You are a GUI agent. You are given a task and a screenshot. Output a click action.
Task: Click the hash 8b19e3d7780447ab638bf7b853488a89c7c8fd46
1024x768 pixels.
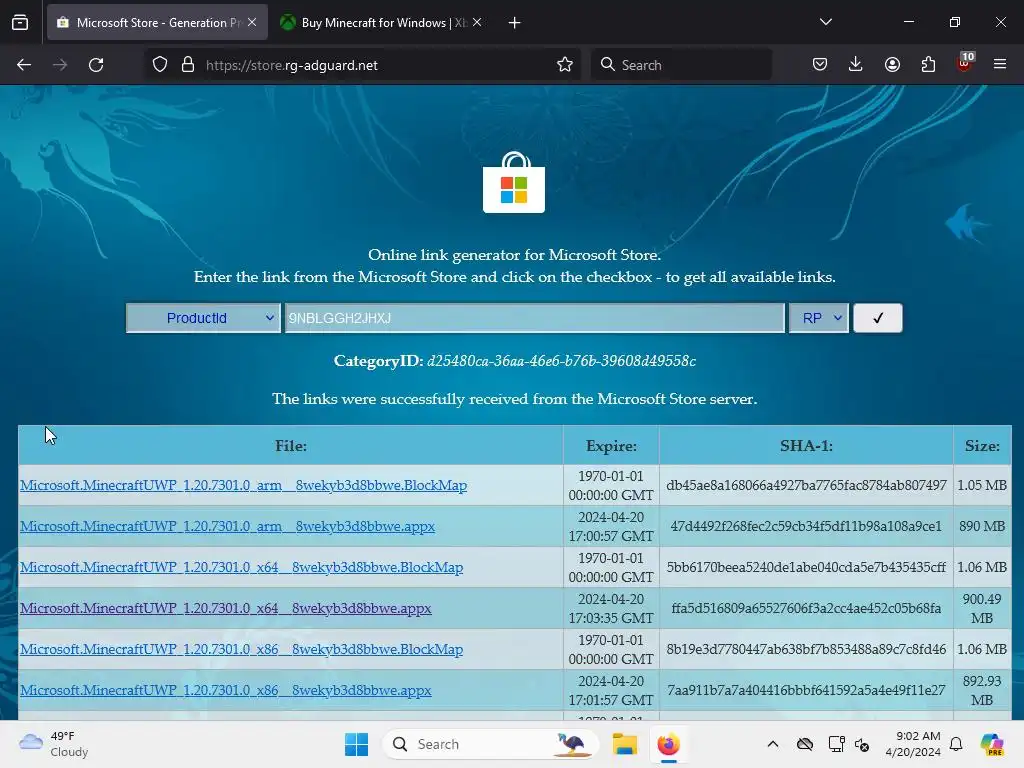807,649
